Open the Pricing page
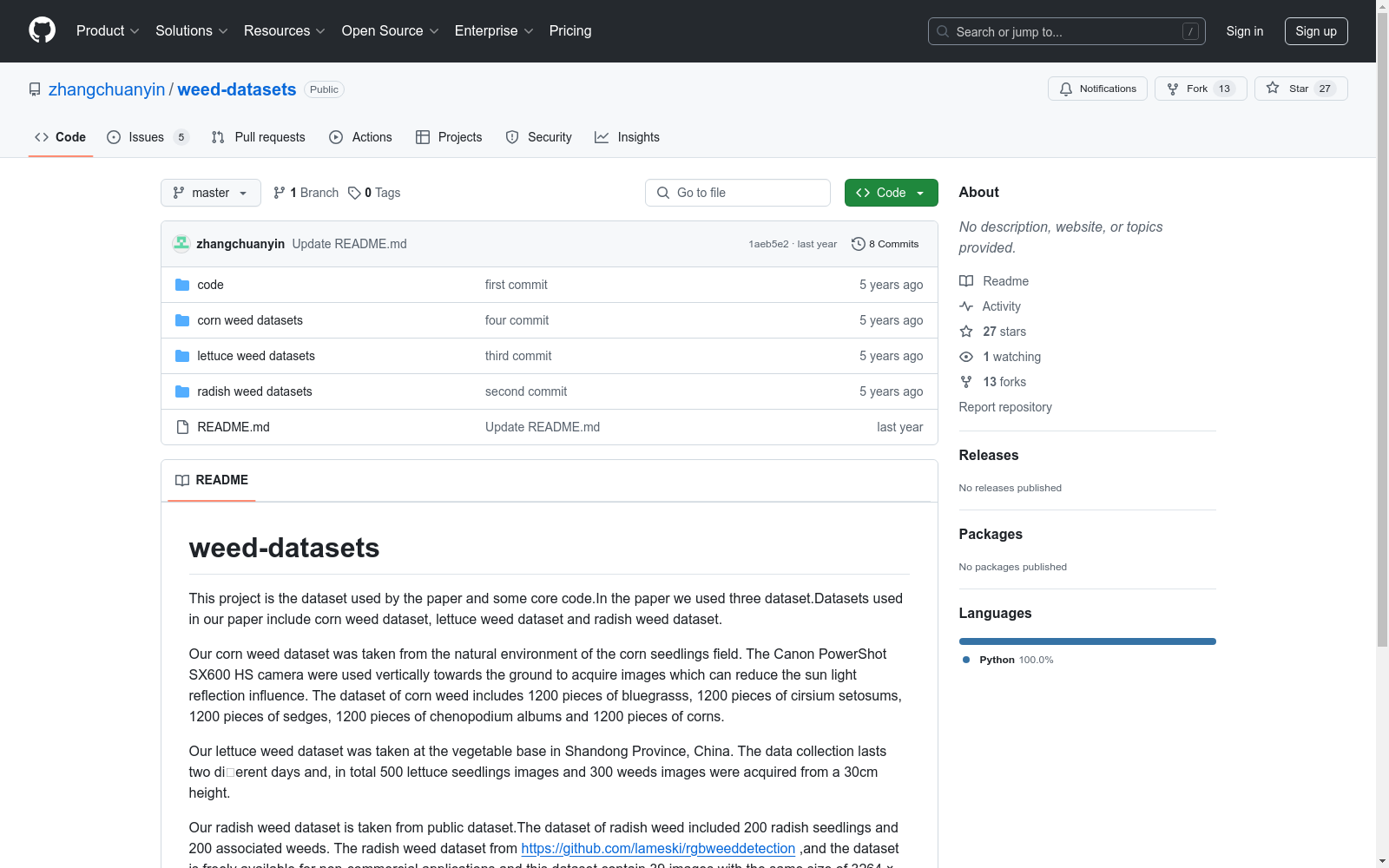 pos(570,31)
